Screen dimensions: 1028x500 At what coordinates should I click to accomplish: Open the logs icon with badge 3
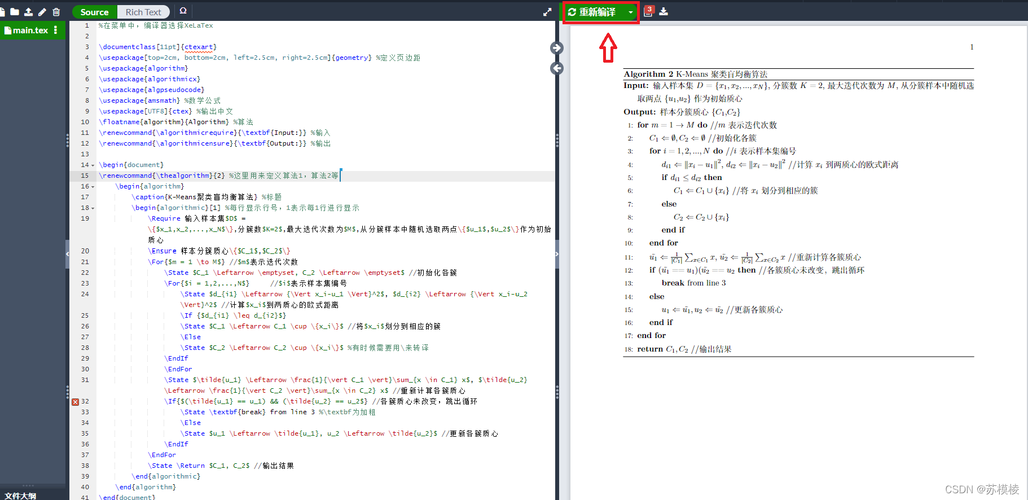pyautogui.click(x=648, y=12)
